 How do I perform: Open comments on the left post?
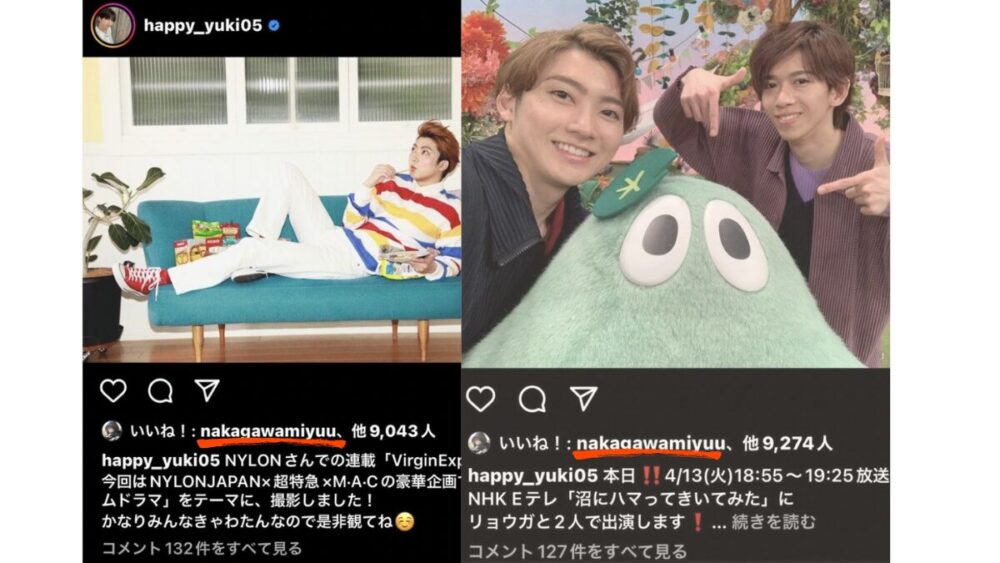click(x=160, y=390)
